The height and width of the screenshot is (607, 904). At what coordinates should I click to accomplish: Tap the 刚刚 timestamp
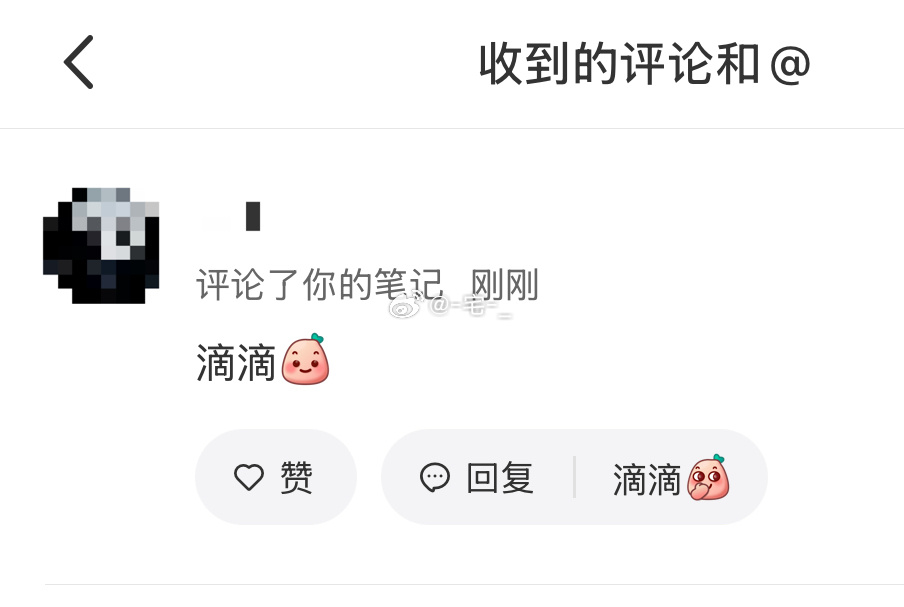coord(504,284)
